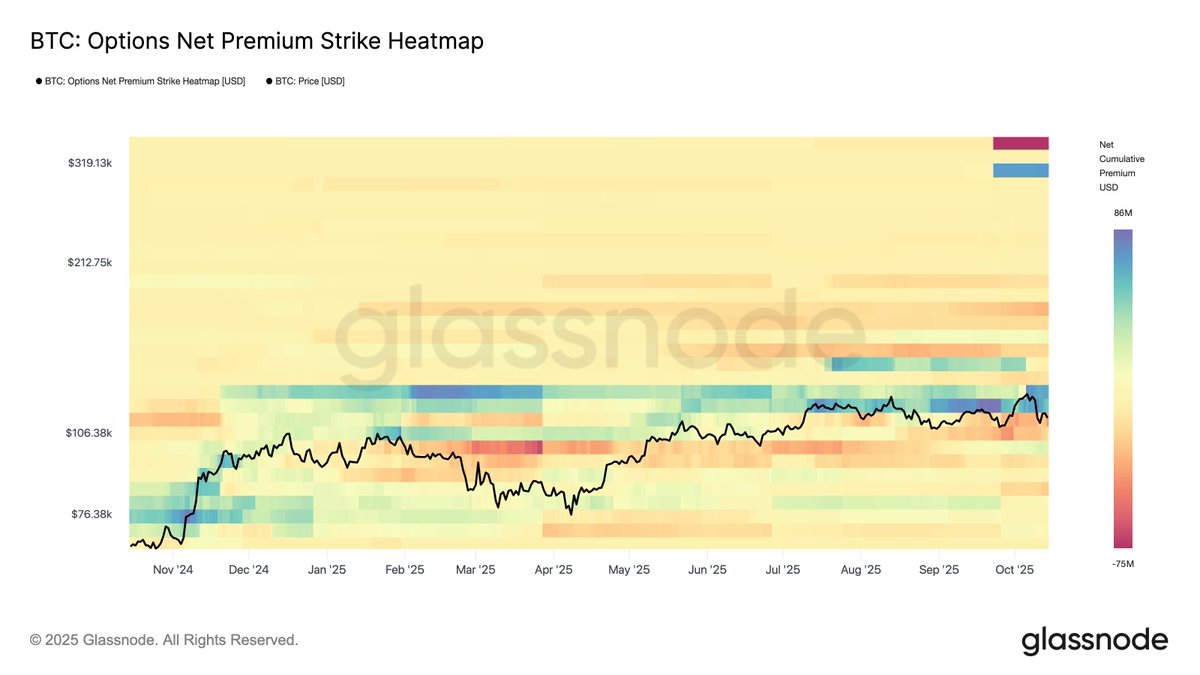Click the black dot beside BTC: Price legend
The width and height of the screenshot is (1200, 675).
pos(269,81)
